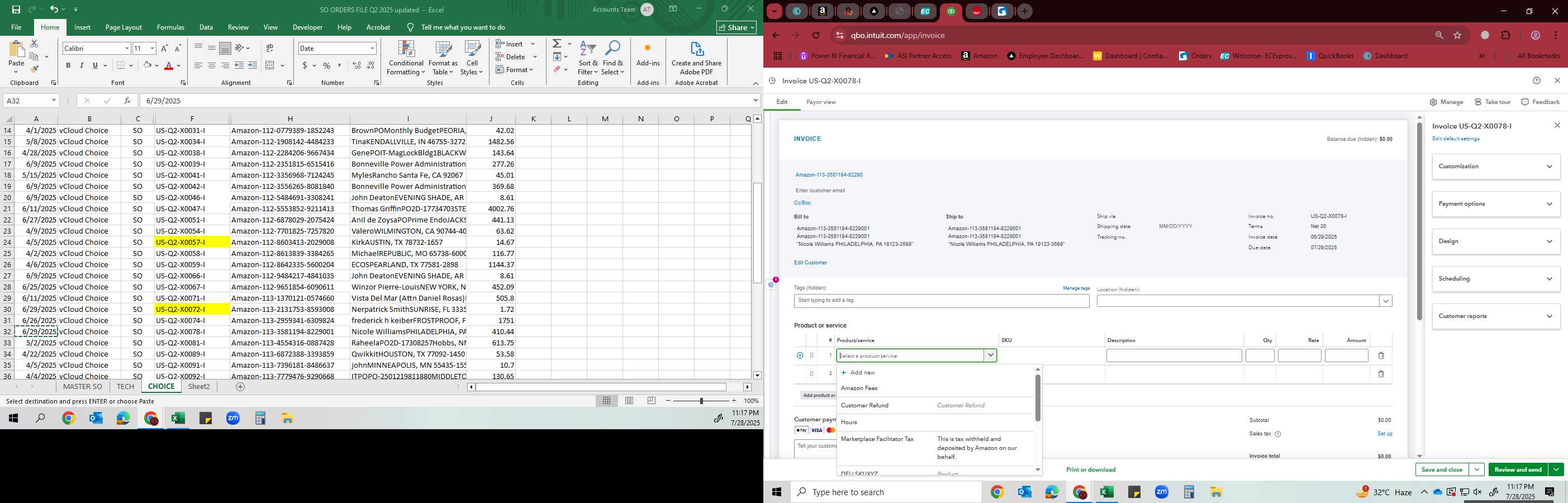Viewport: 1568px width, 503px height.
Task: Open the Save and close split arrow
Action: pos(1477,469)
